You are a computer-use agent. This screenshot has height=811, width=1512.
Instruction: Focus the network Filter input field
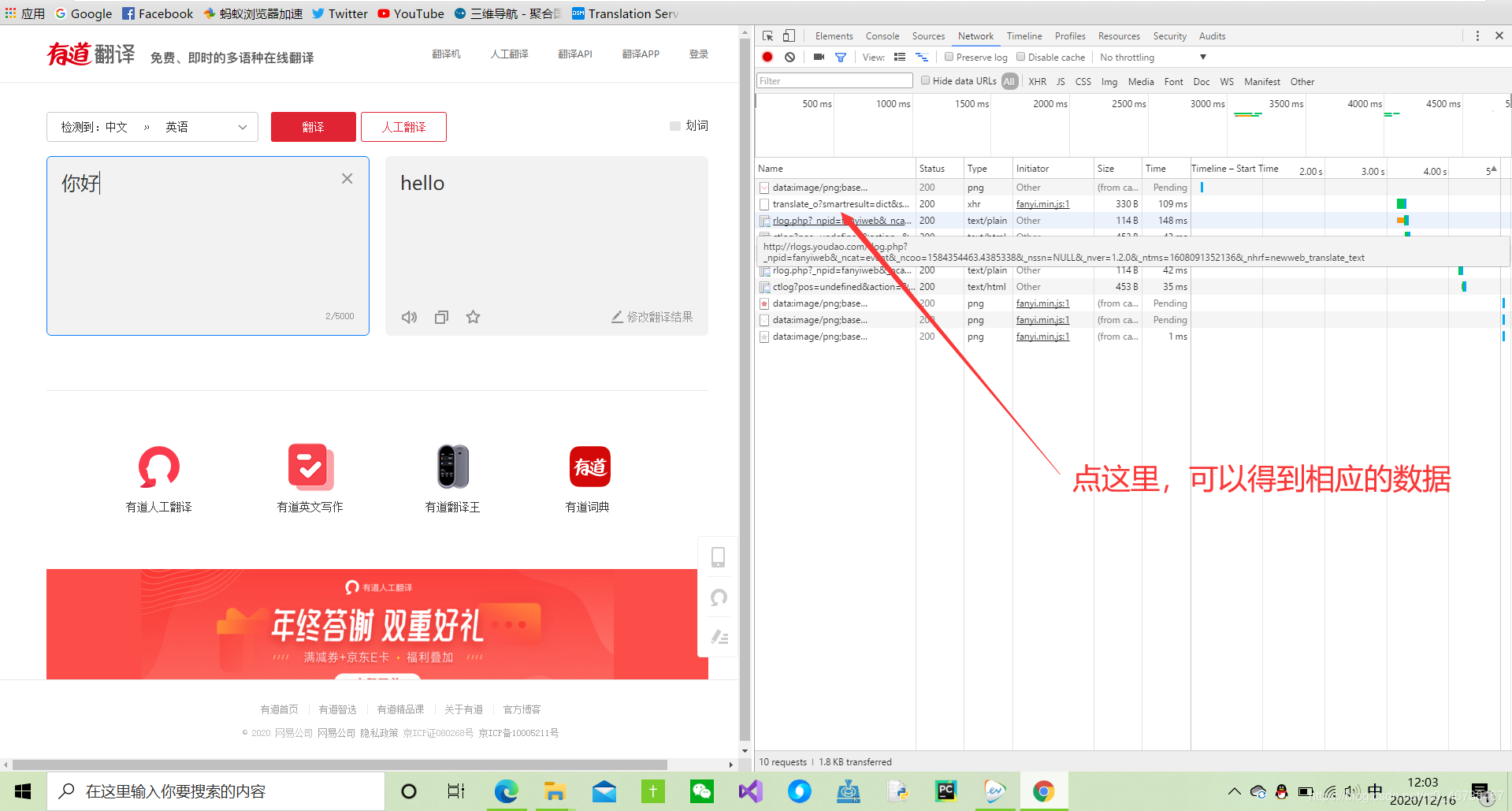coord(834,81)
